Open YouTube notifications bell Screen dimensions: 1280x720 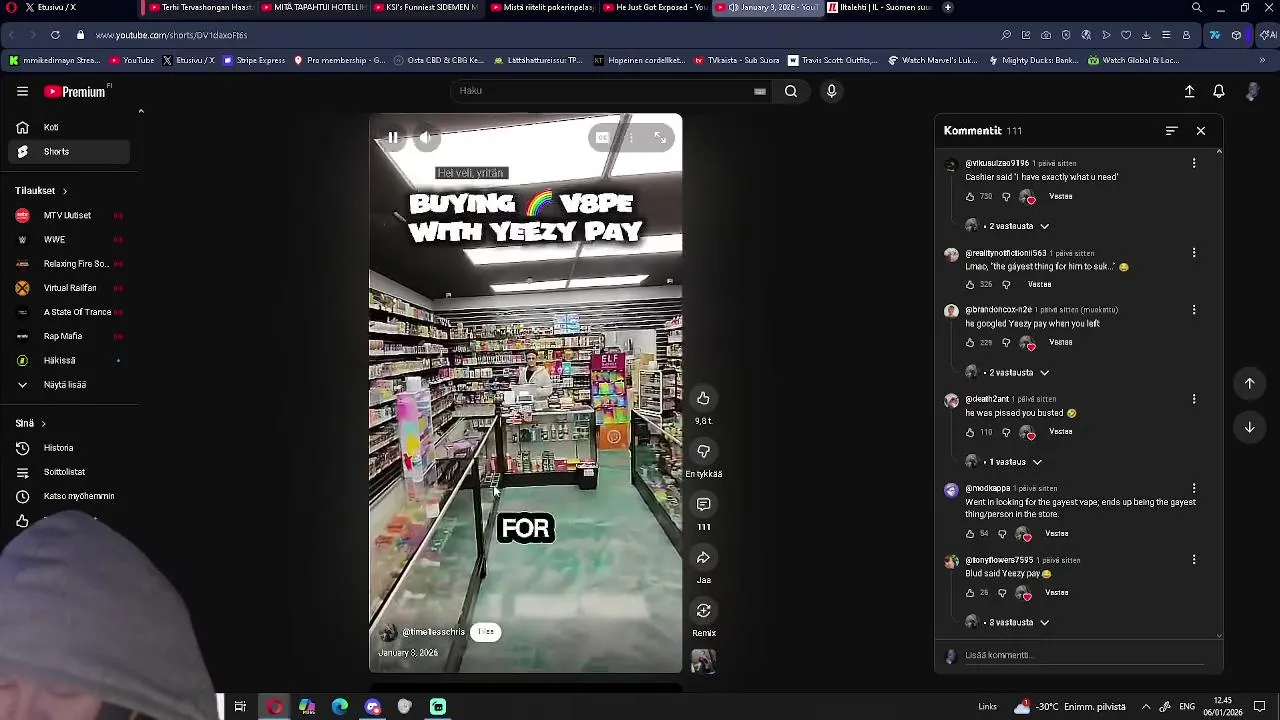[x=1219, y=91]
